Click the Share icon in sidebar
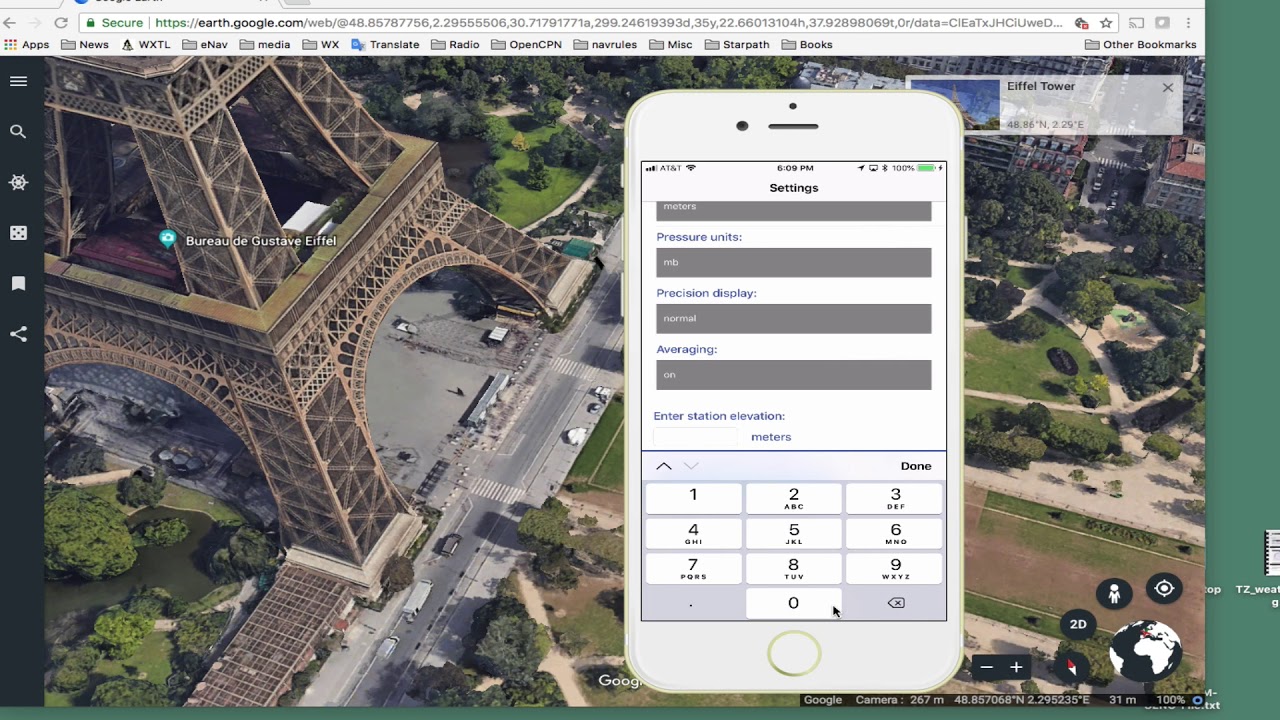 click(18, 334)
